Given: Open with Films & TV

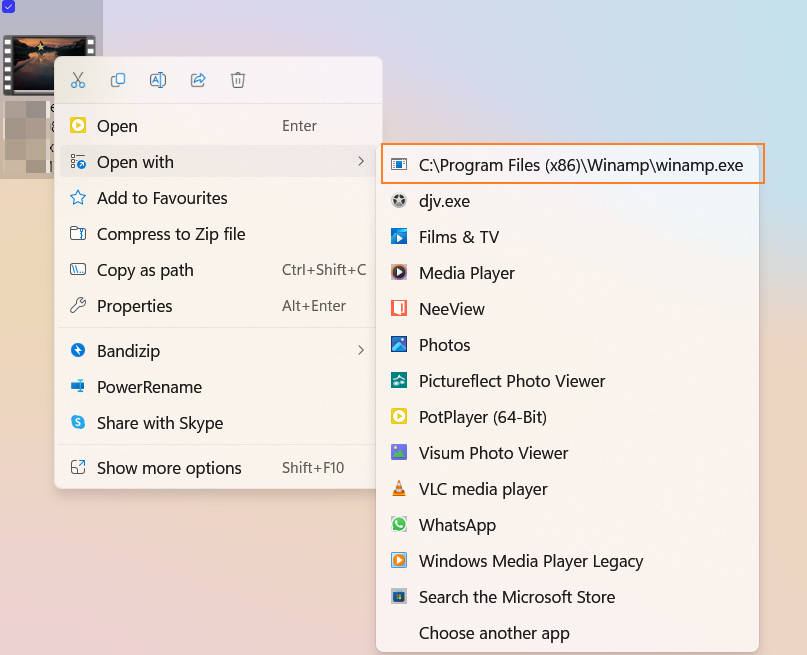Looking at the screenshot, I should 568,237.
